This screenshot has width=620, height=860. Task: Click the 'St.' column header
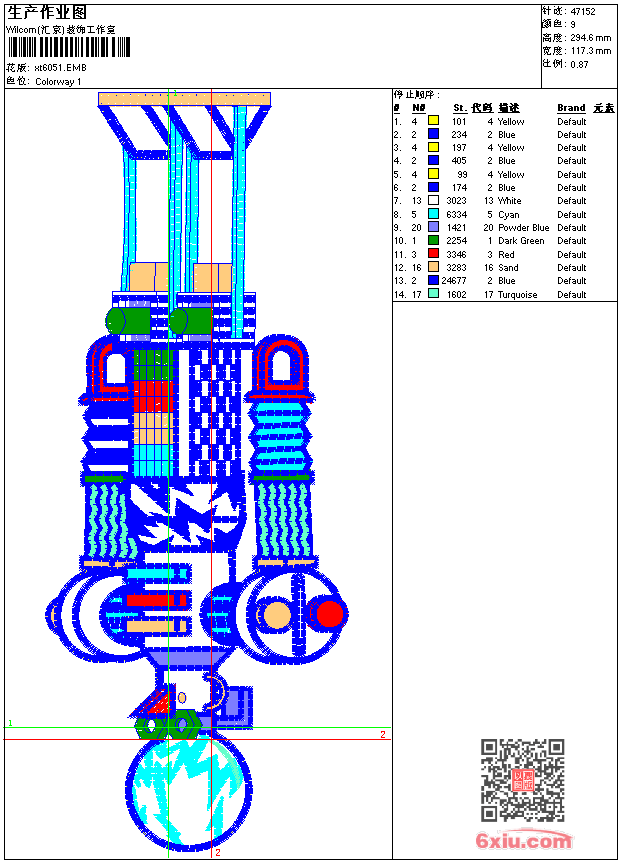[x=460, y=108]
